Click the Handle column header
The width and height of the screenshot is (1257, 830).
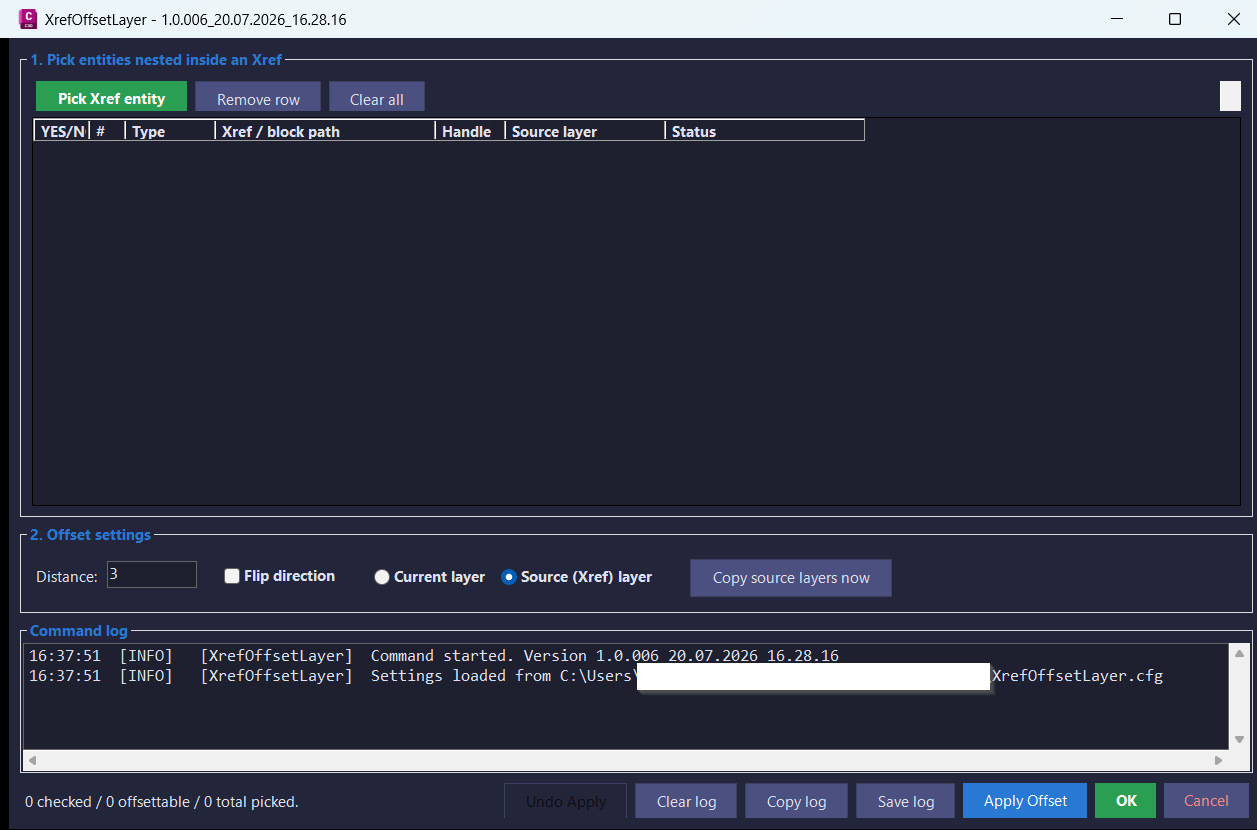pyautogui.click(x=469, y=131)
